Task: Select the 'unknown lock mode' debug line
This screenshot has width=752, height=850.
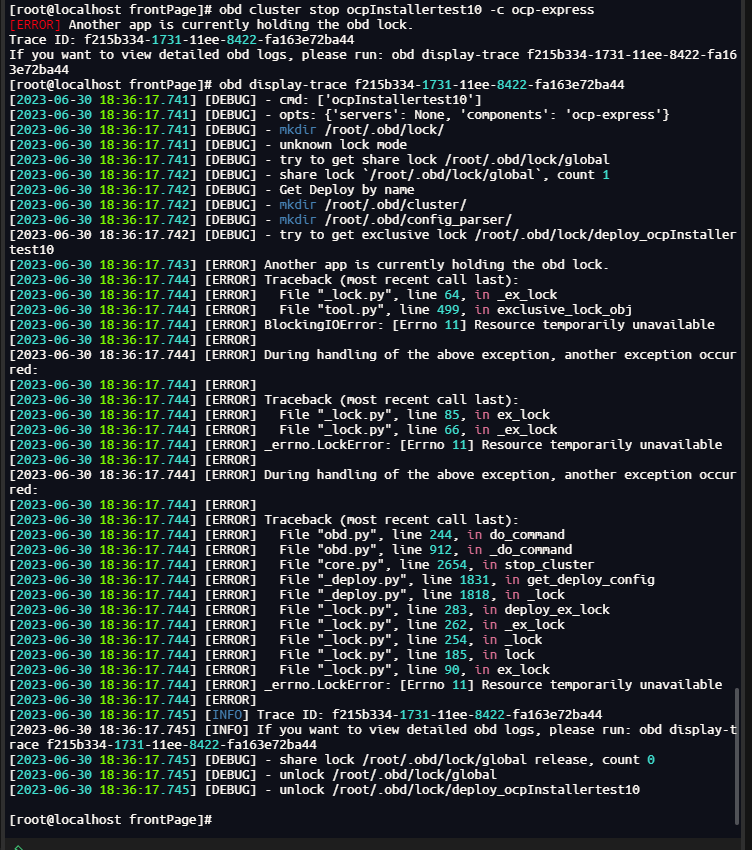Action: [x=343, y=145]
